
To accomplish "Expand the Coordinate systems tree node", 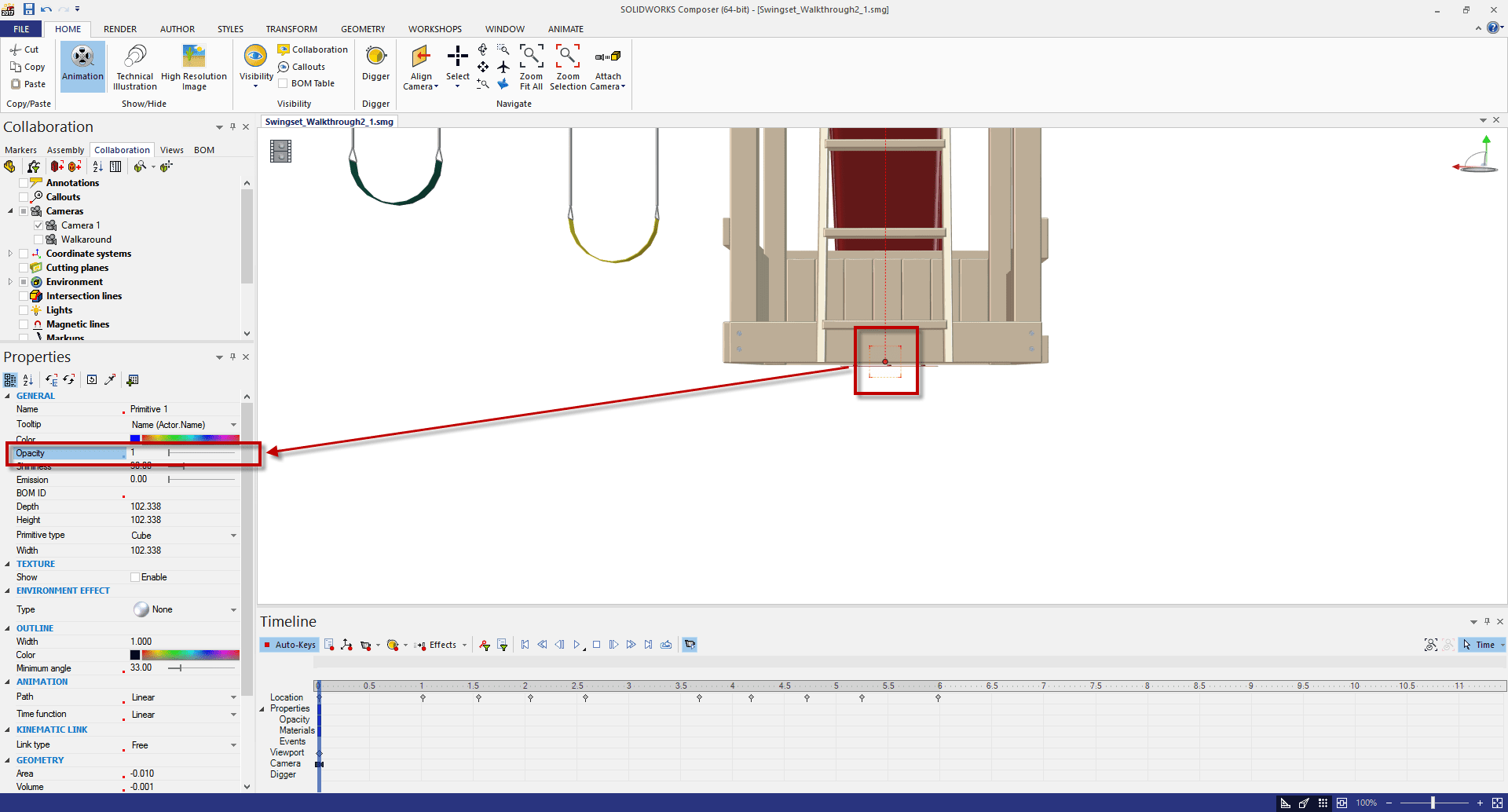I will (x=10, y=254).
